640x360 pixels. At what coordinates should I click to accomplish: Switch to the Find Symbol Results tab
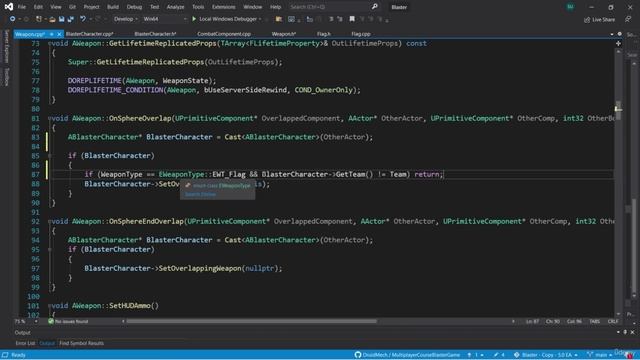point(81,343)
